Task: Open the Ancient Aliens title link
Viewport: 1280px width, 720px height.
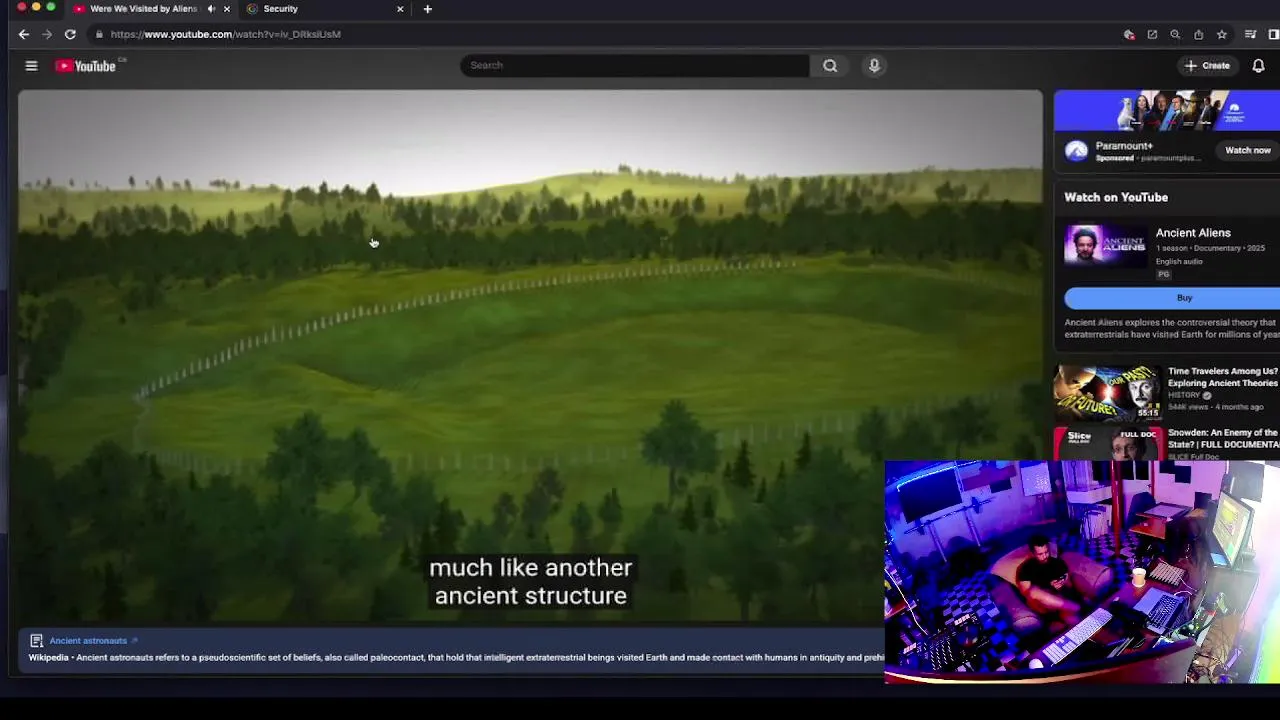Action: tap(1193, 233)
